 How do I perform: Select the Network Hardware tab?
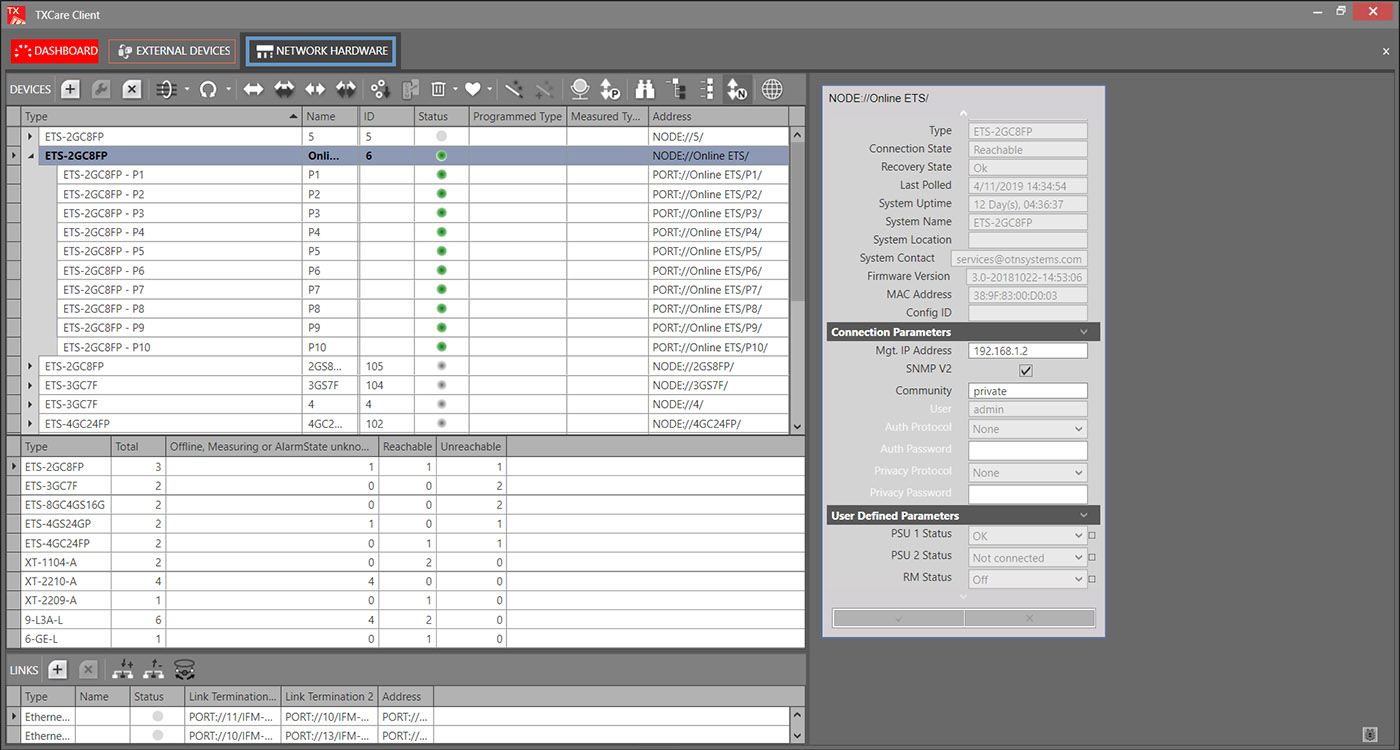click(x=322, y=51)
